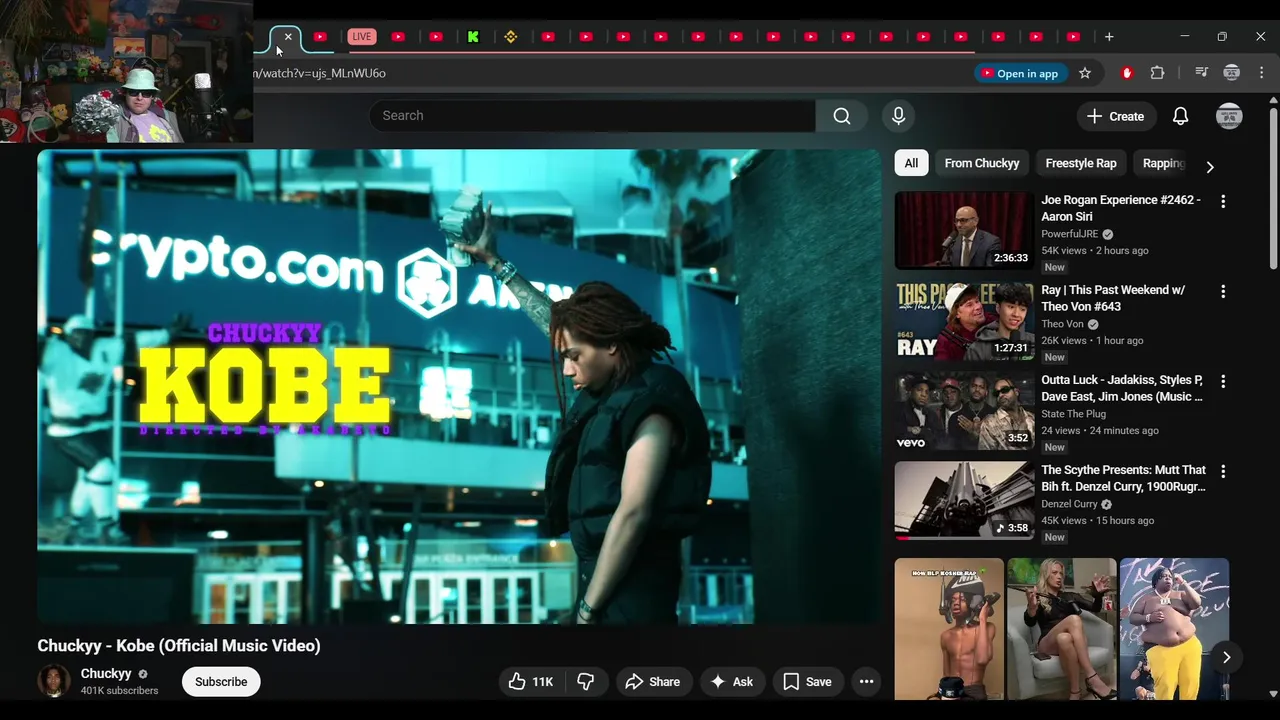Viewport: 1280px width, 720px height.
Task: Close the current active tab
Action: (288, 37)
